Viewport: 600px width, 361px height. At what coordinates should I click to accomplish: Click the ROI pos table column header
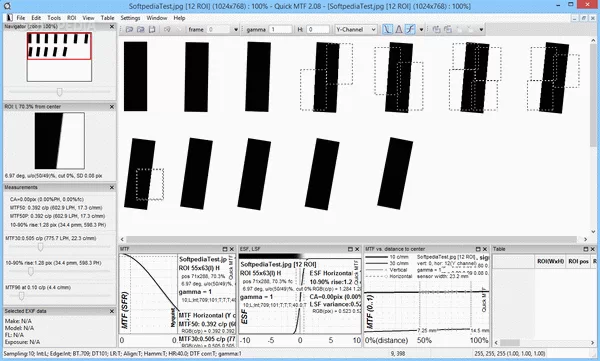[x=579, y=261]
